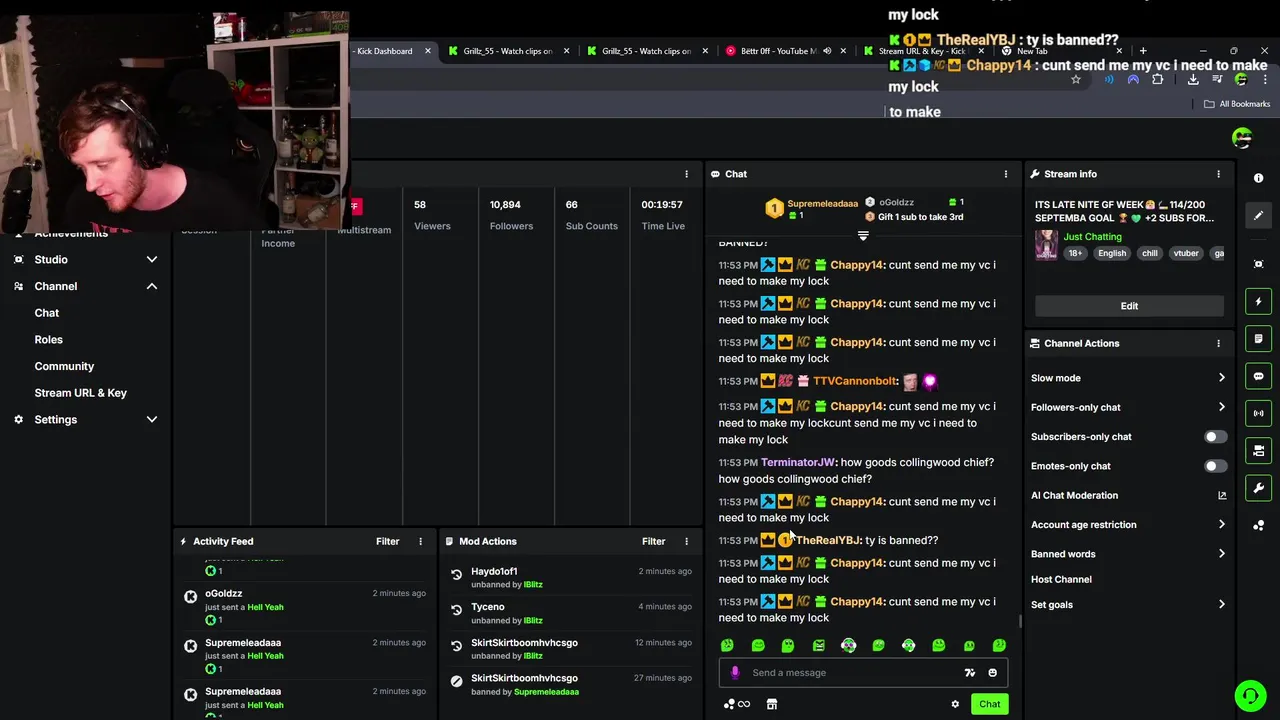Viewport: 1280px width, 720px height.
Task: Open Chat panel three-dot menu
Action: point(1006,174)
